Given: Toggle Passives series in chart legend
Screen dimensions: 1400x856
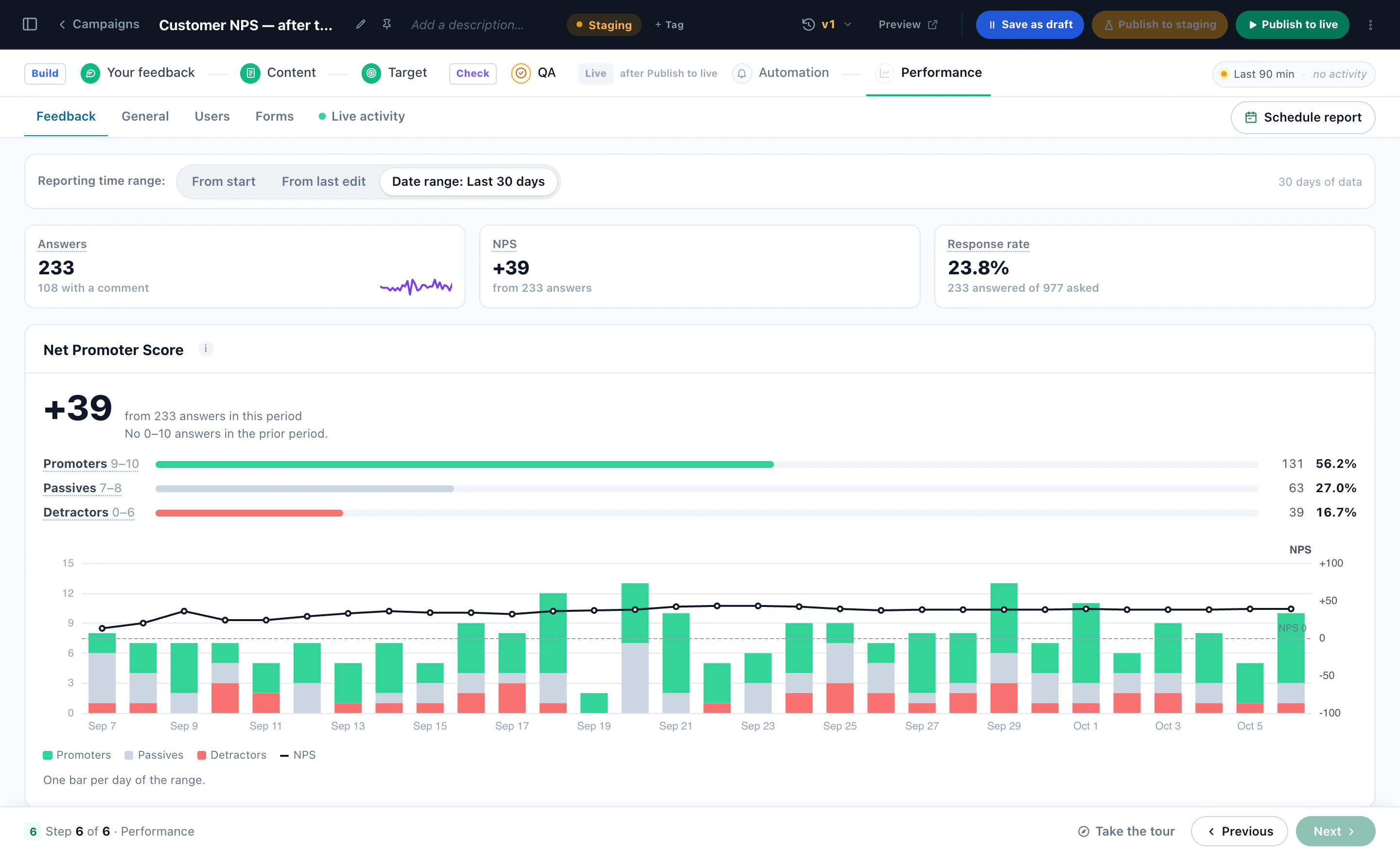Looking at the screenshot, I should pyautogui.click(x=154, y=755).
